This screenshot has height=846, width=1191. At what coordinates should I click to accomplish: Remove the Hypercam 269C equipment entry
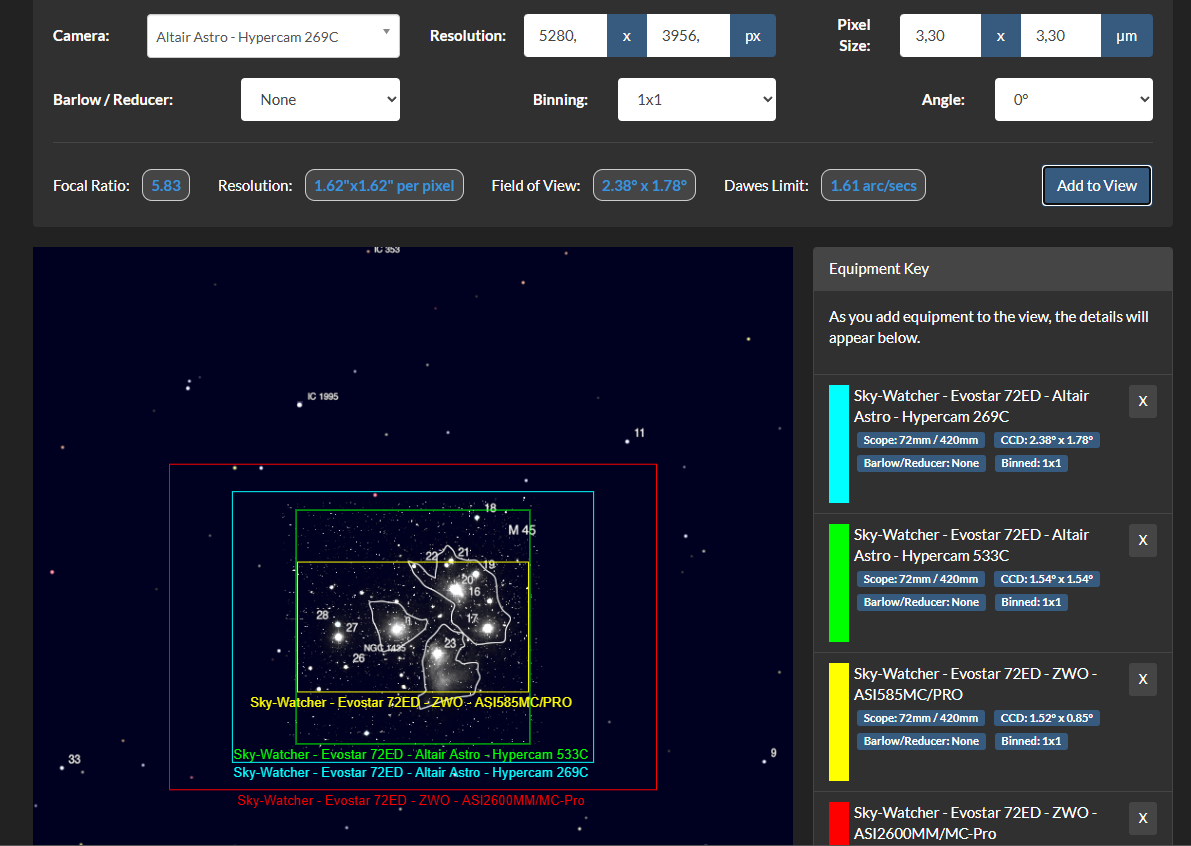(1142, 402)
